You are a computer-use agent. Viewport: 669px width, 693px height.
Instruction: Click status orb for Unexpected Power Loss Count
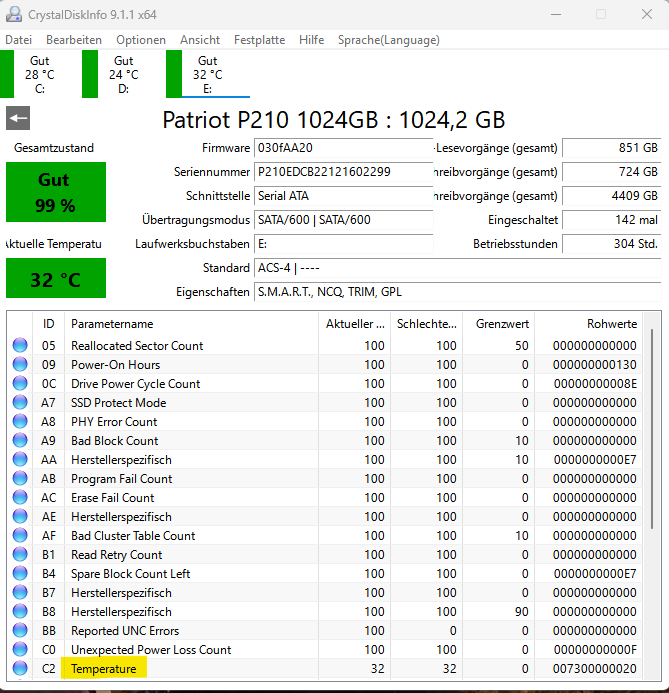point(20,649)
